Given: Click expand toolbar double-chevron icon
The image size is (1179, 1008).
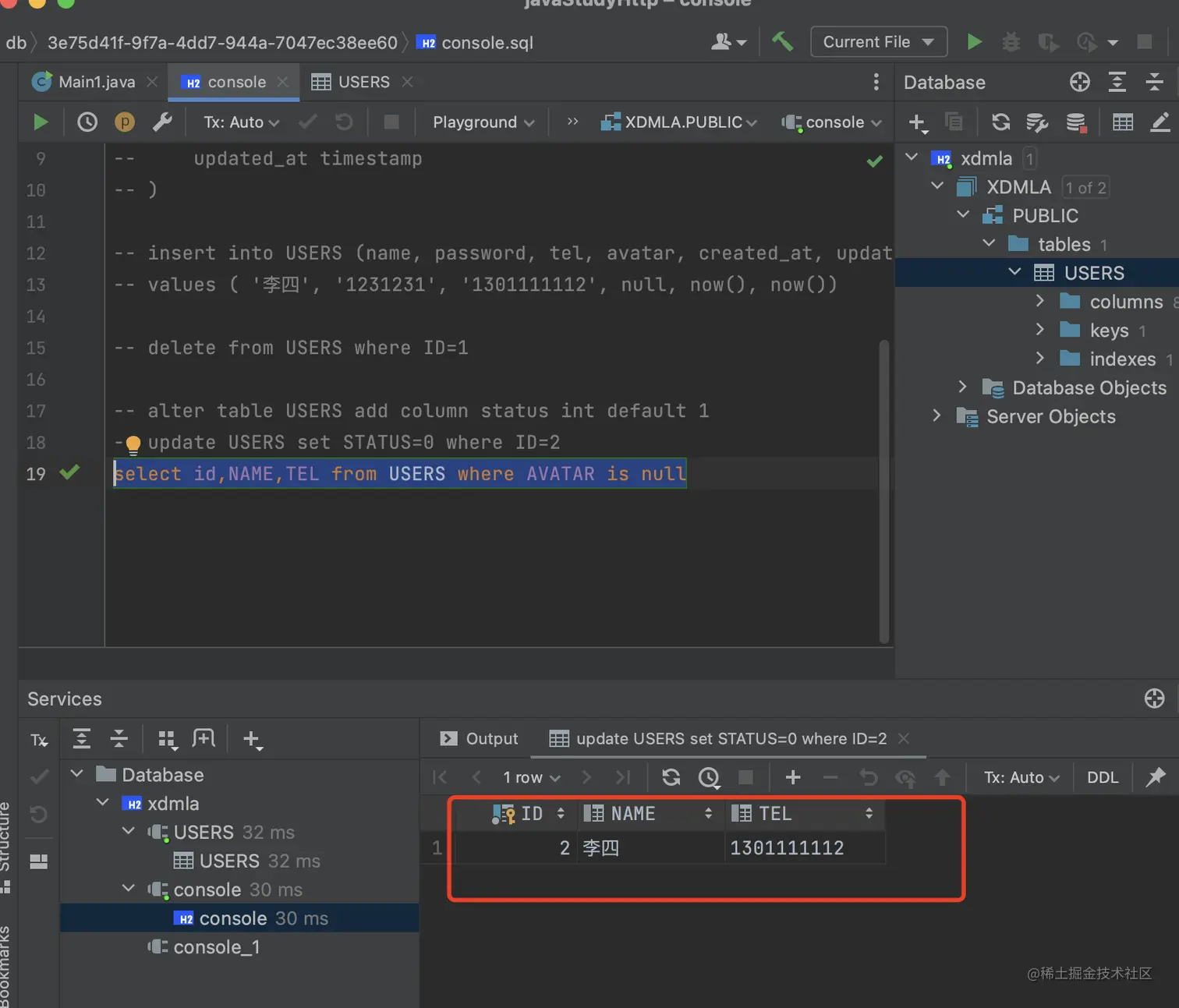Looking at the screenshot, I should click(573, 122).
